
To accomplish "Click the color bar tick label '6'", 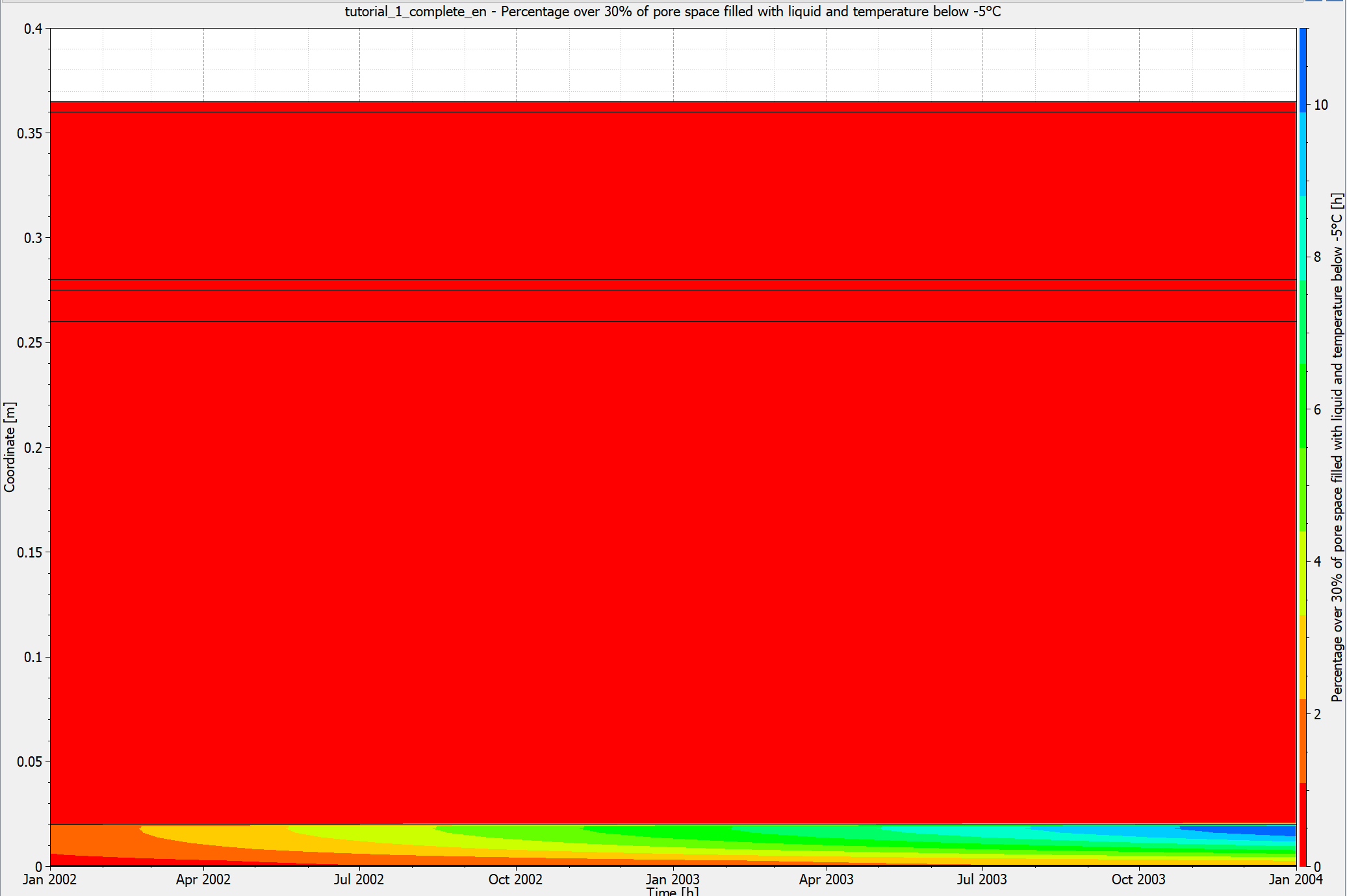I will [1318, 409].
